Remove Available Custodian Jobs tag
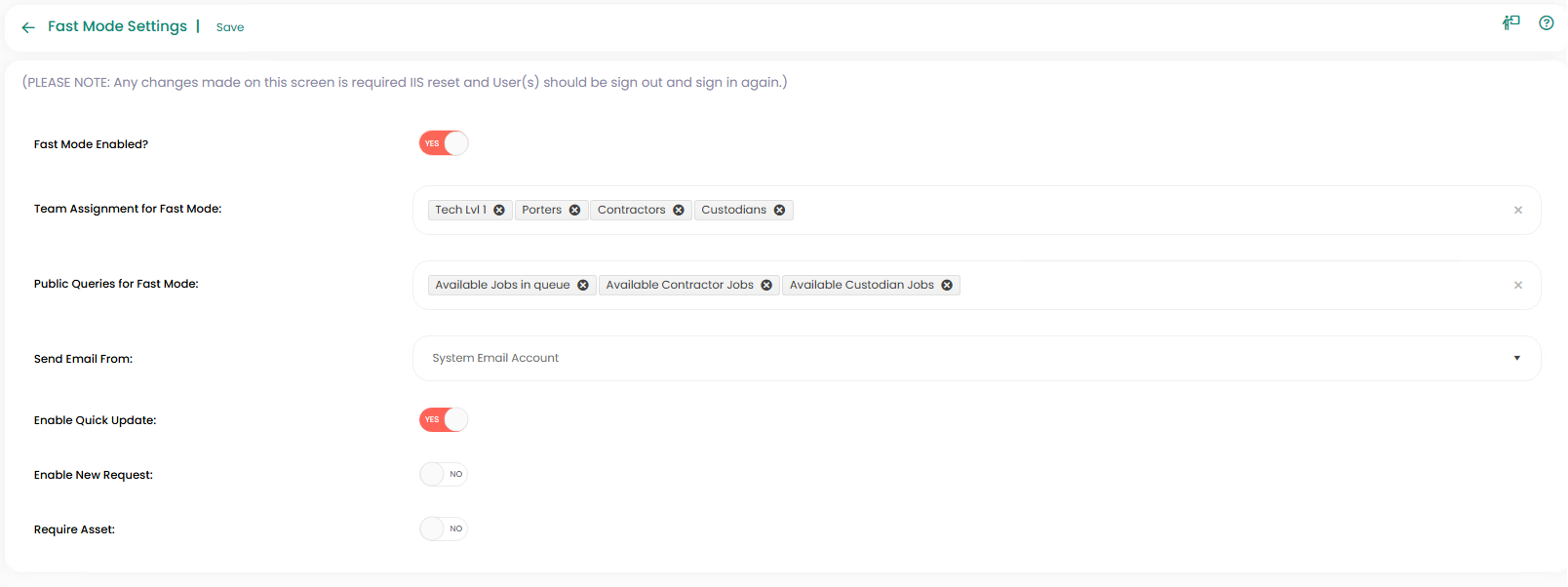Image resolution: width=1568 pixels, height=587 pixels. pyautogui.click(x=947, y=286)
